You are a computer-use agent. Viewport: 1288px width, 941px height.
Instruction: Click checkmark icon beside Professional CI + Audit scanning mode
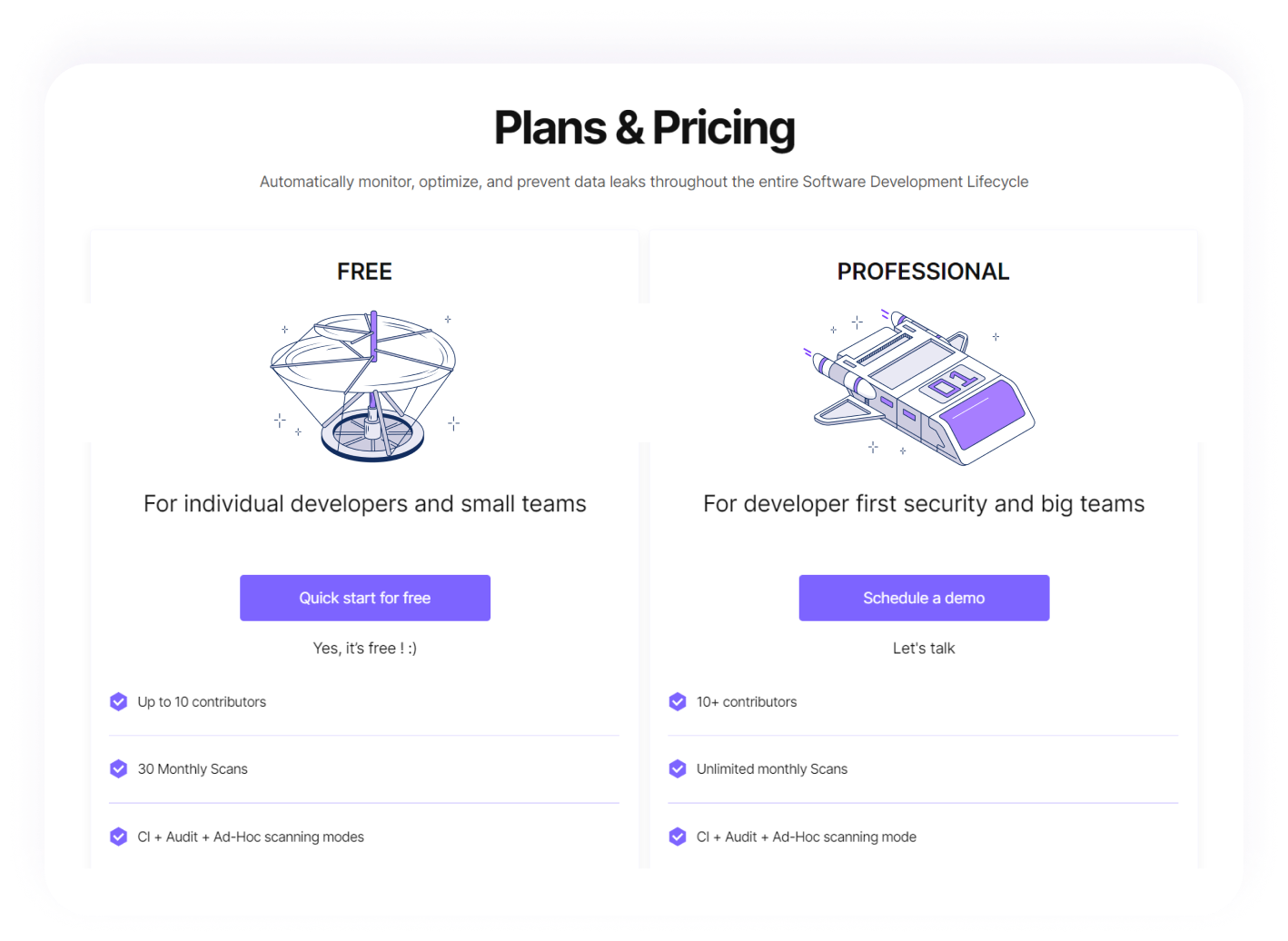(678, 837)
